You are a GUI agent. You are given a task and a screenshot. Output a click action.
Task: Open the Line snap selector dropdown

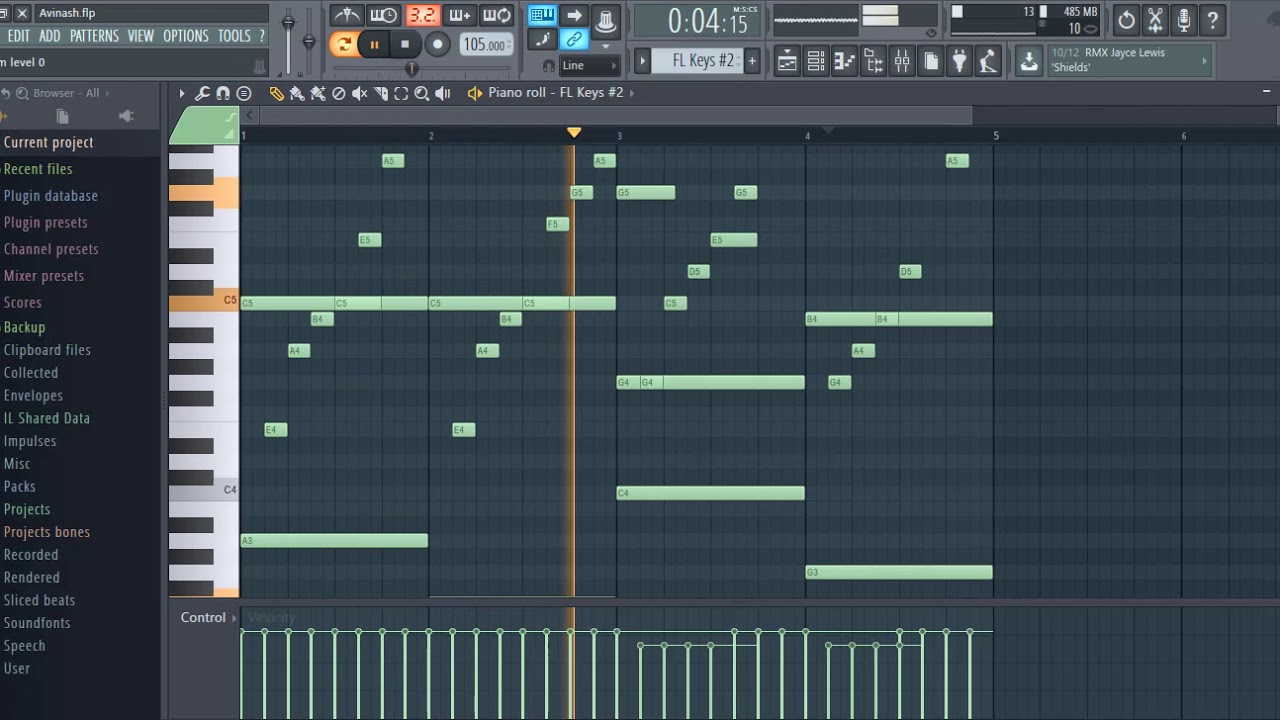click(589, 66)
